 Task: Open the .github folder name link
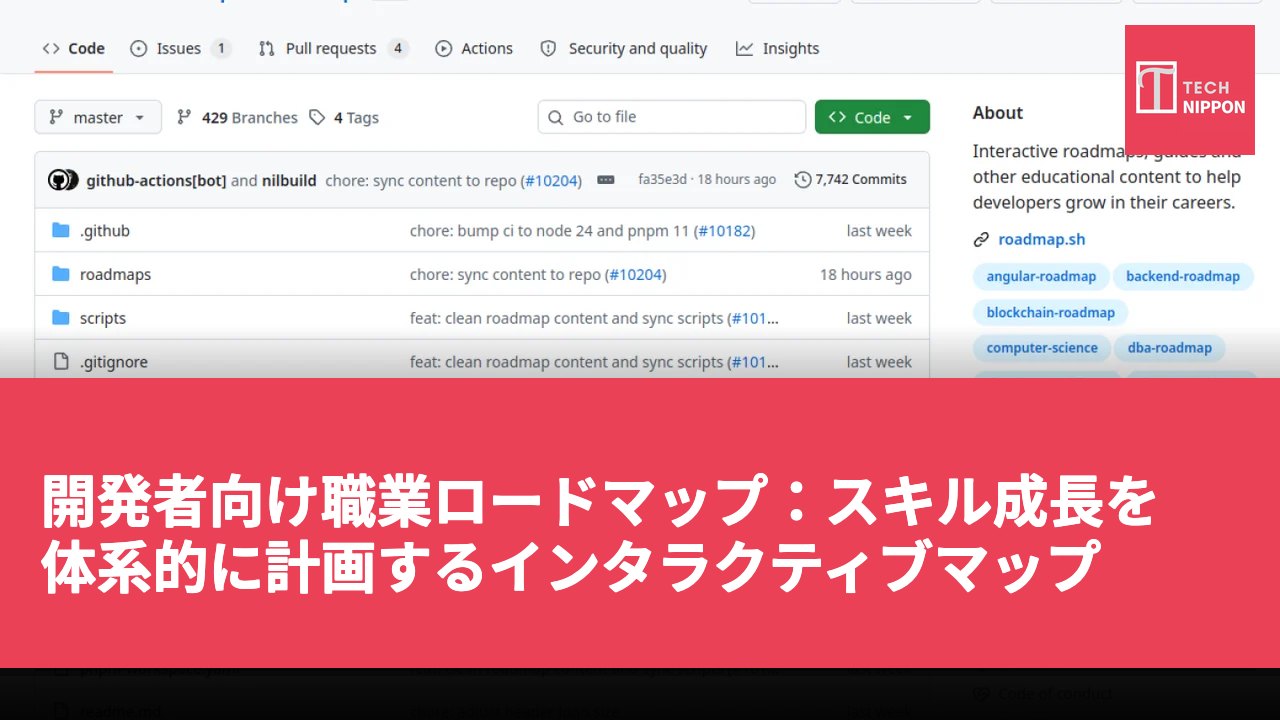pos(105,231)
